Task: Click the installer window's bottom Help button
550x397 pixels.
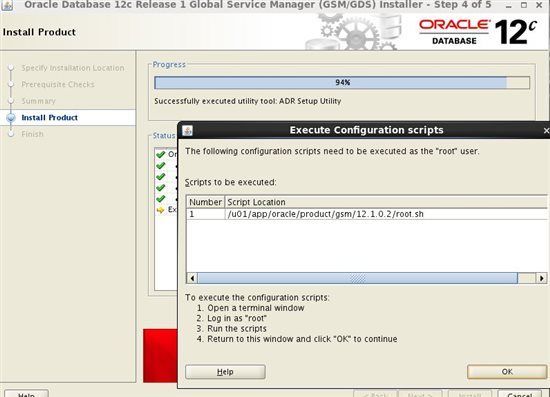Action: (26, 394)
